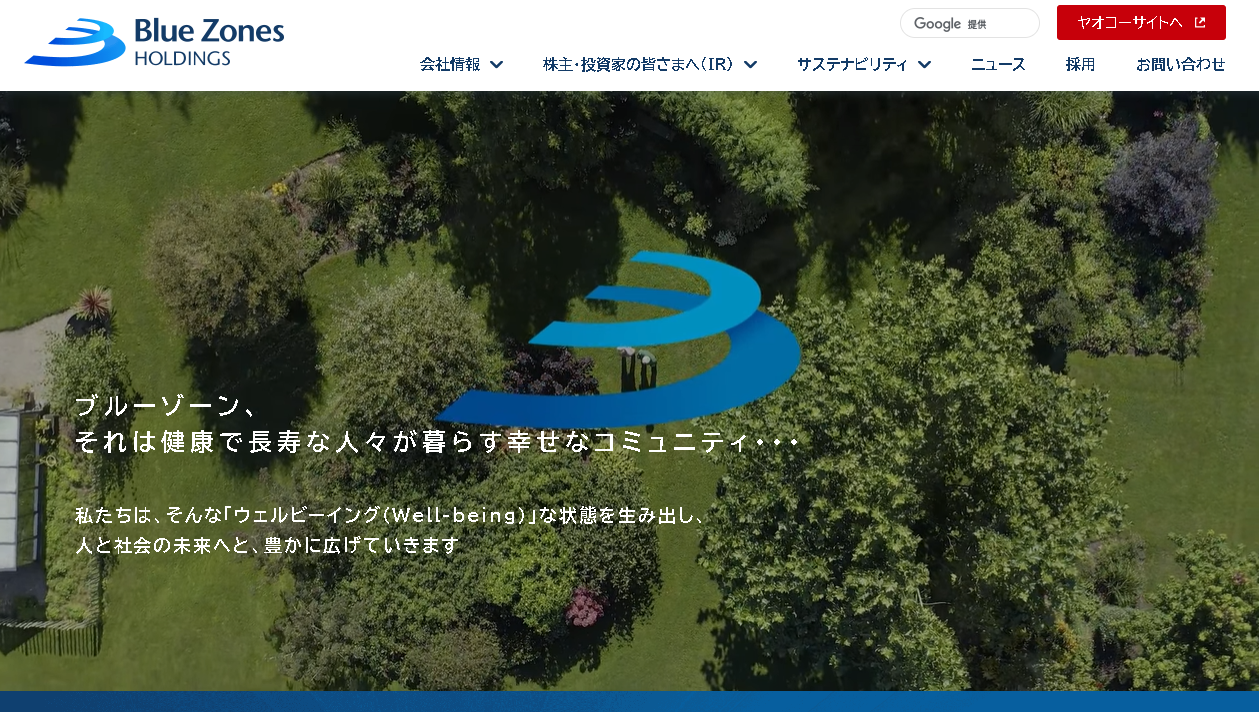The width and height of the screenshot is (1259, 712).
Task: Click the blue banner strip at page bottom
Action: click(x=629, y=701)
